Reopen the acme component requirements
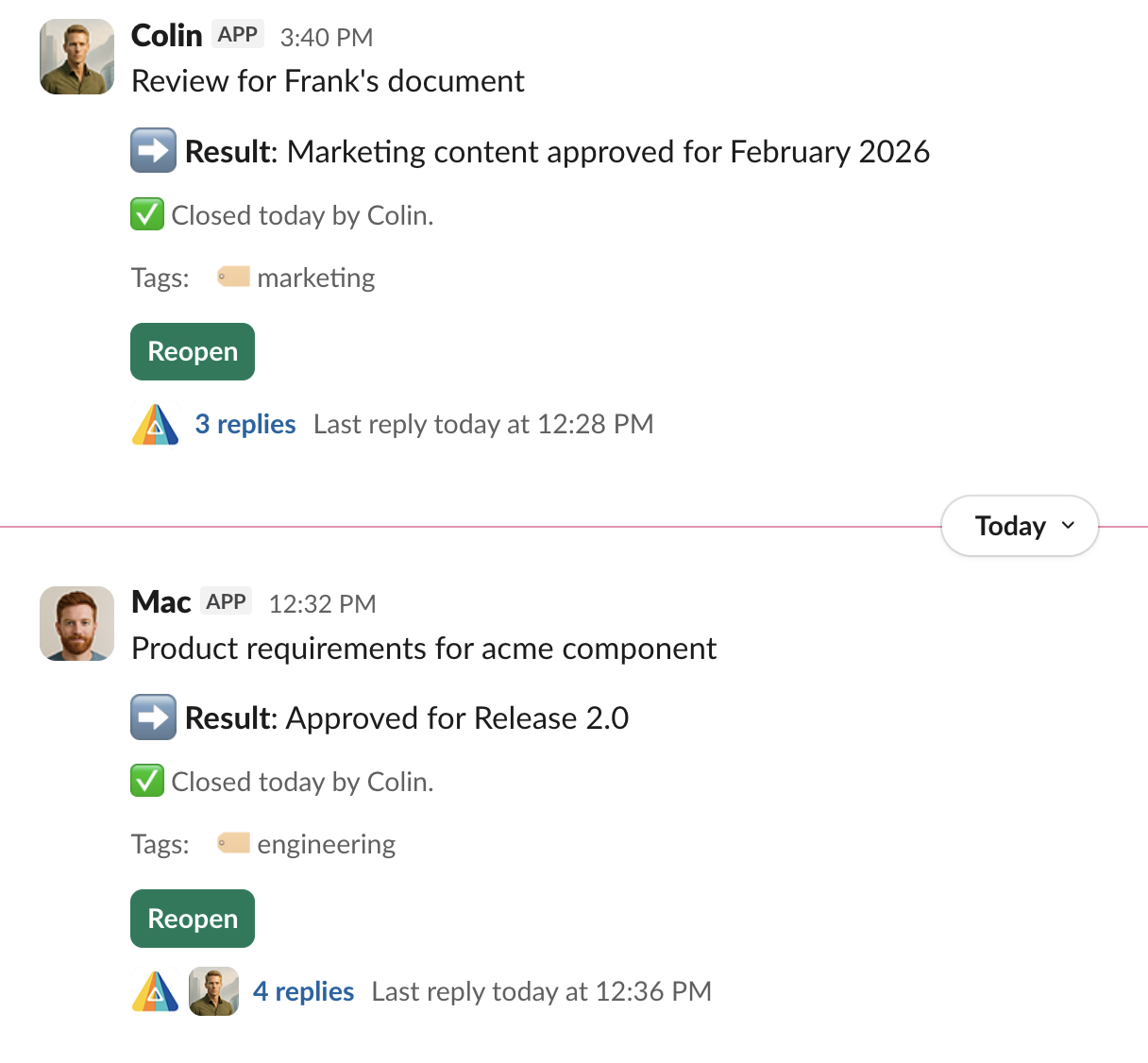 pos(193,919)
